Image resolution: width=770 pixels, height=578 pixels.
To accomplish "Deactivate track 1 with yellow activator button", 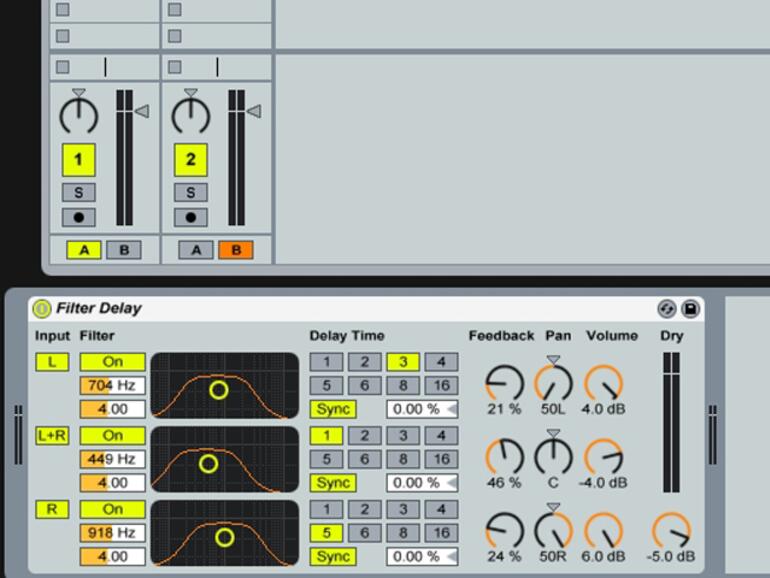I will click(79, 160).
